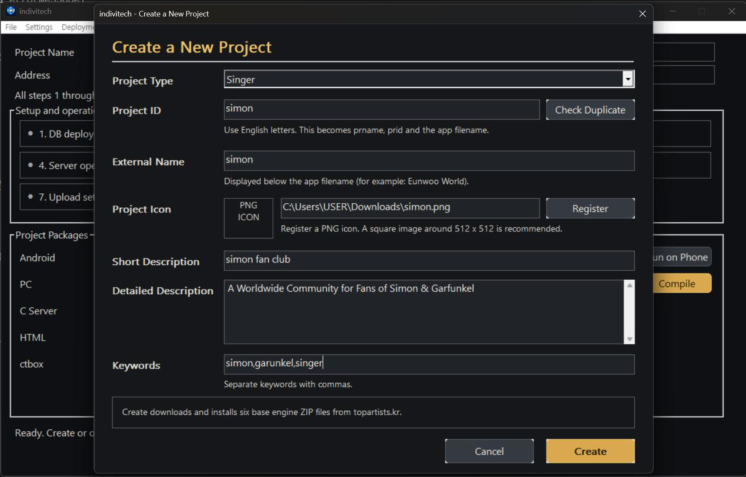Focus the Project Icon file path field

pos(410,208)
